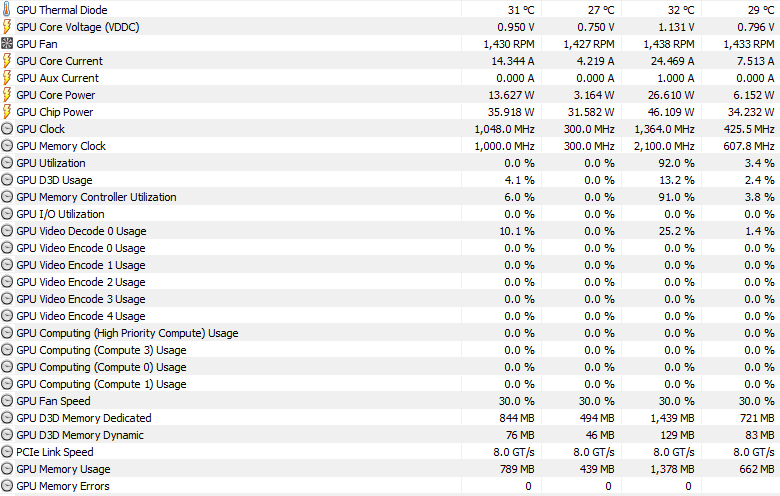
Task: Select the GPU D3D Memory Dedicated row
Action: coord(390,418)
